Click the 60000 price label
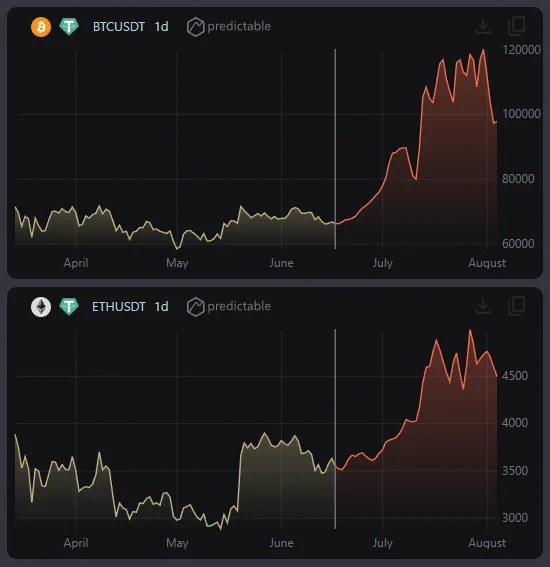The image size is (550, 567). click(518, 244)
